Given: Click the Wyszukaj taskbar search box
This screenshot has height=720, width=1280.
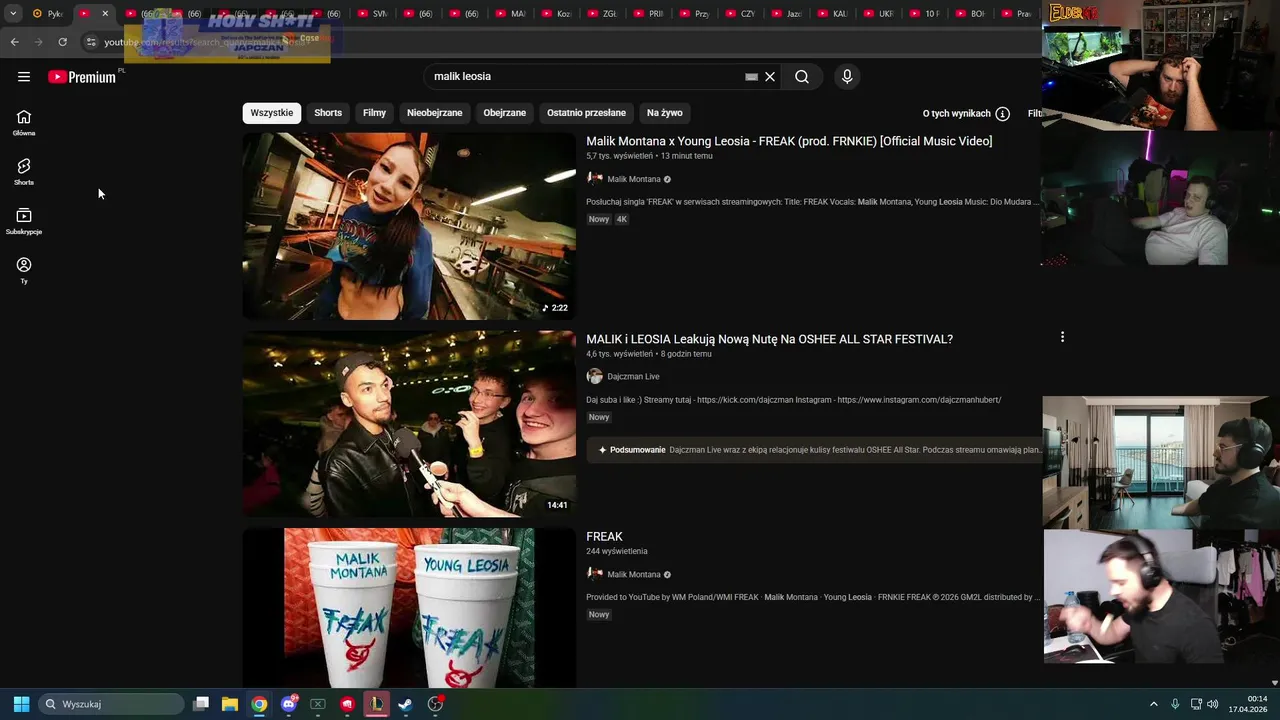Looking at the screenshot, I should [x=112, y=704].
